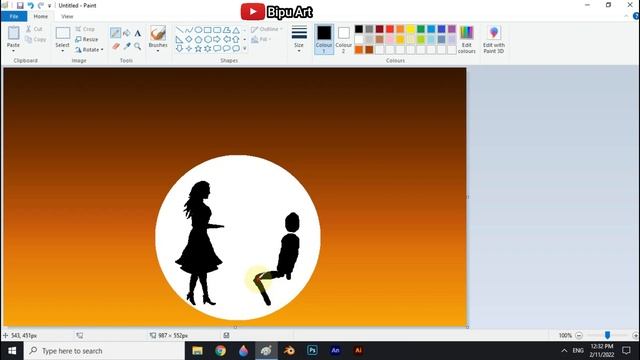This screenshot has height=360, width=640.
Task: Expand the Brushes dropdown arrow
Action: coord(158,51)
